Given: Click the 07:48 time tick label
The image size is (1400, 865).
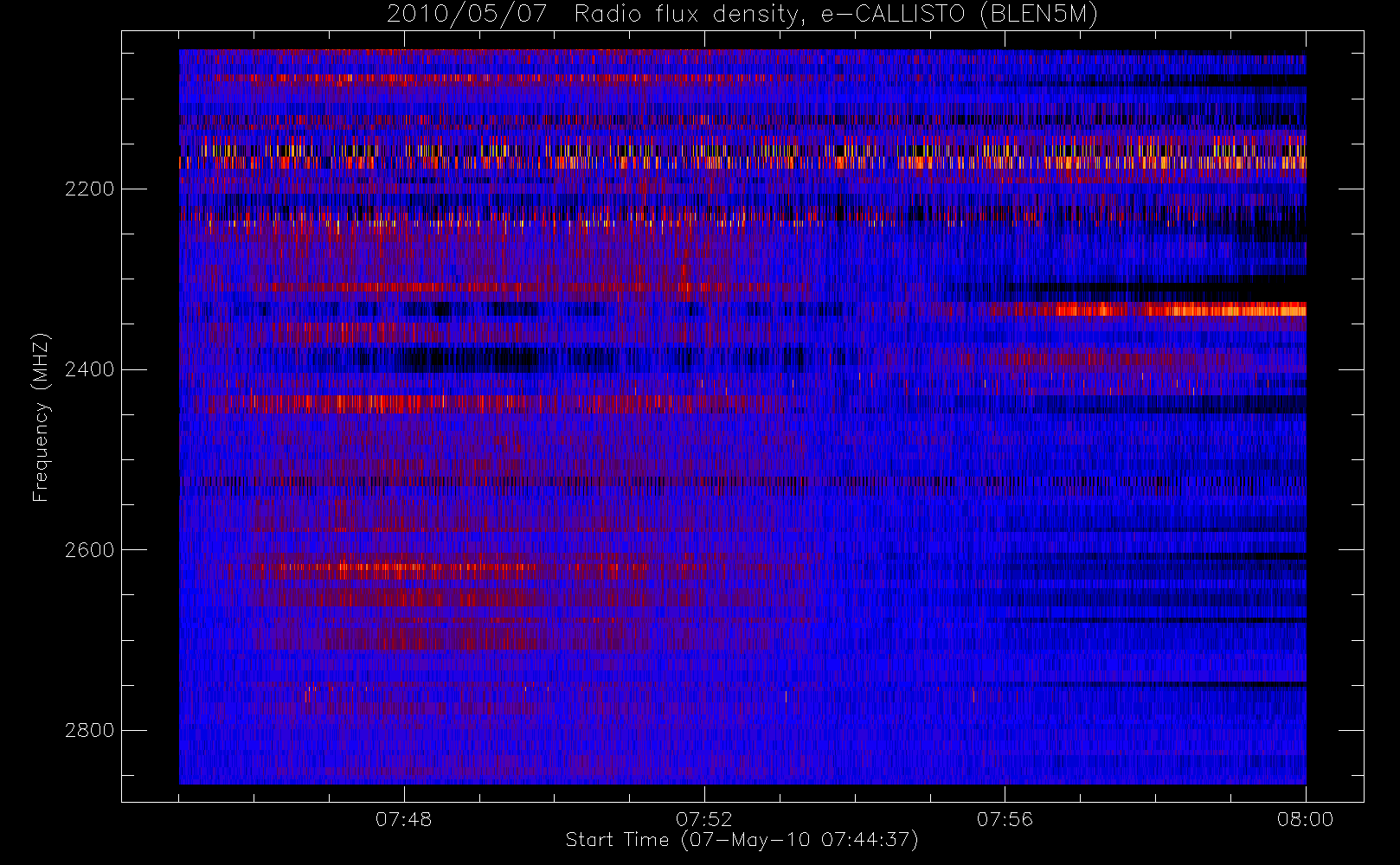Looking at the screenshot, I should (404, 819).
